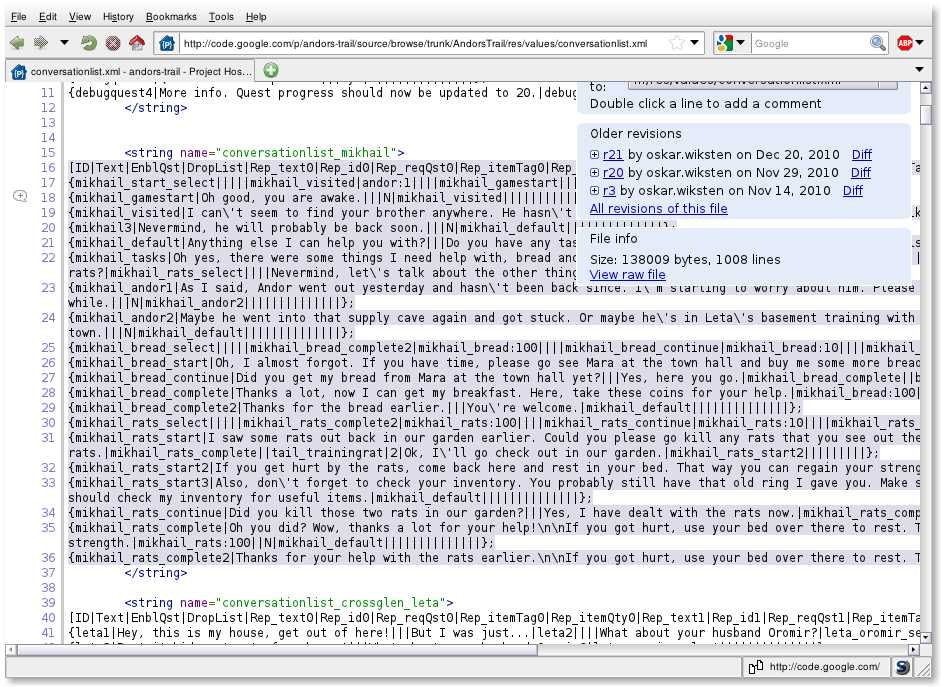Viewport: 941px width, 687px height.
Task: Expand revision r3 details
Action: 595,191
